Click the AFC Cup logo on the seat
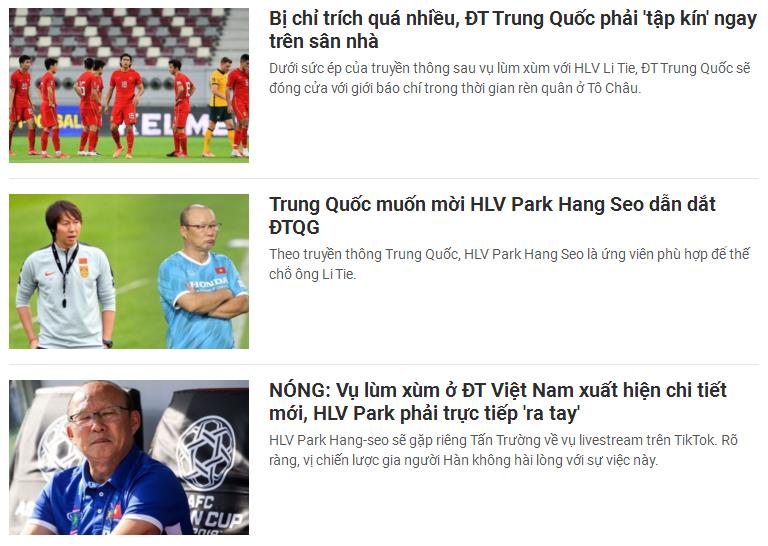The width and height of the screenshot is (768, 546). tap(206, 453)
